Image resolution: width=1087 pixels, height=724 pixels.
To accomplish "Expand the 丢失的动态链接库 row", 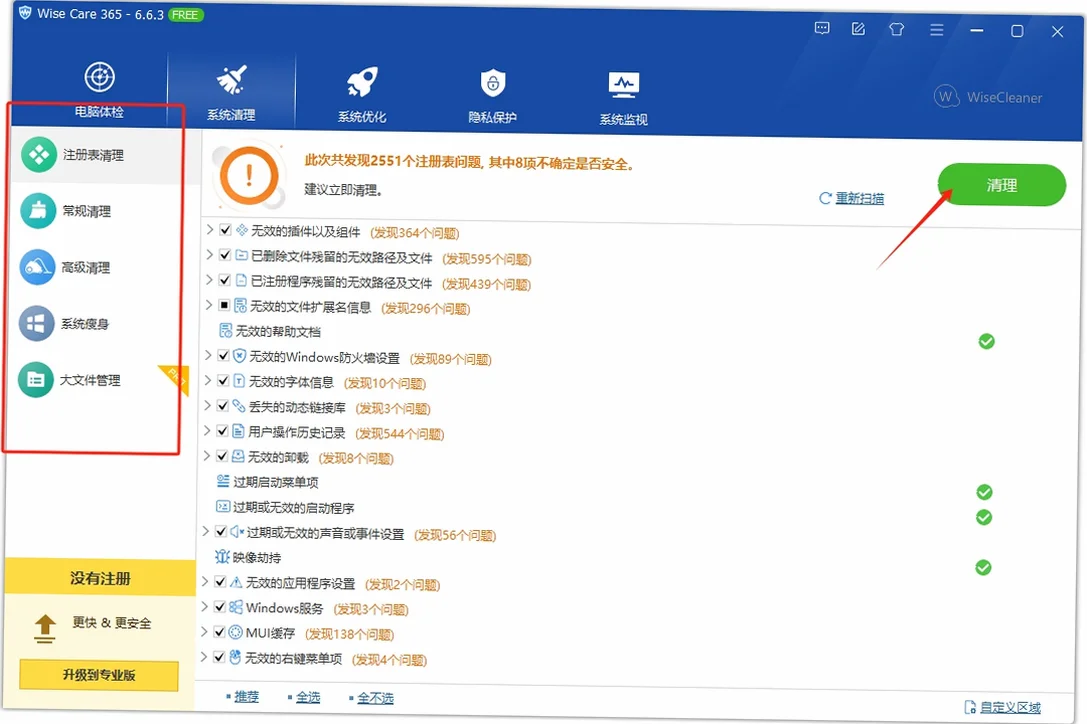I will 207,405.
